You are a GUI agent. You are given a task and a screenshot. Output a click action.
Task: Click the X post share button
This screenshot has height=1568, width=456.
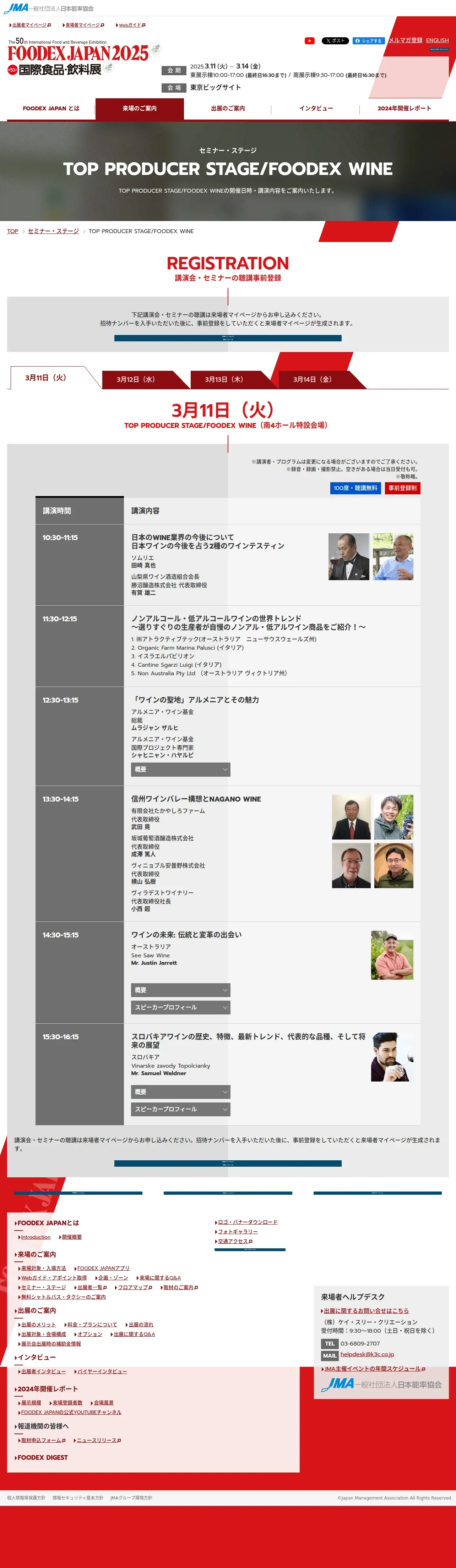tap(335, 41)
